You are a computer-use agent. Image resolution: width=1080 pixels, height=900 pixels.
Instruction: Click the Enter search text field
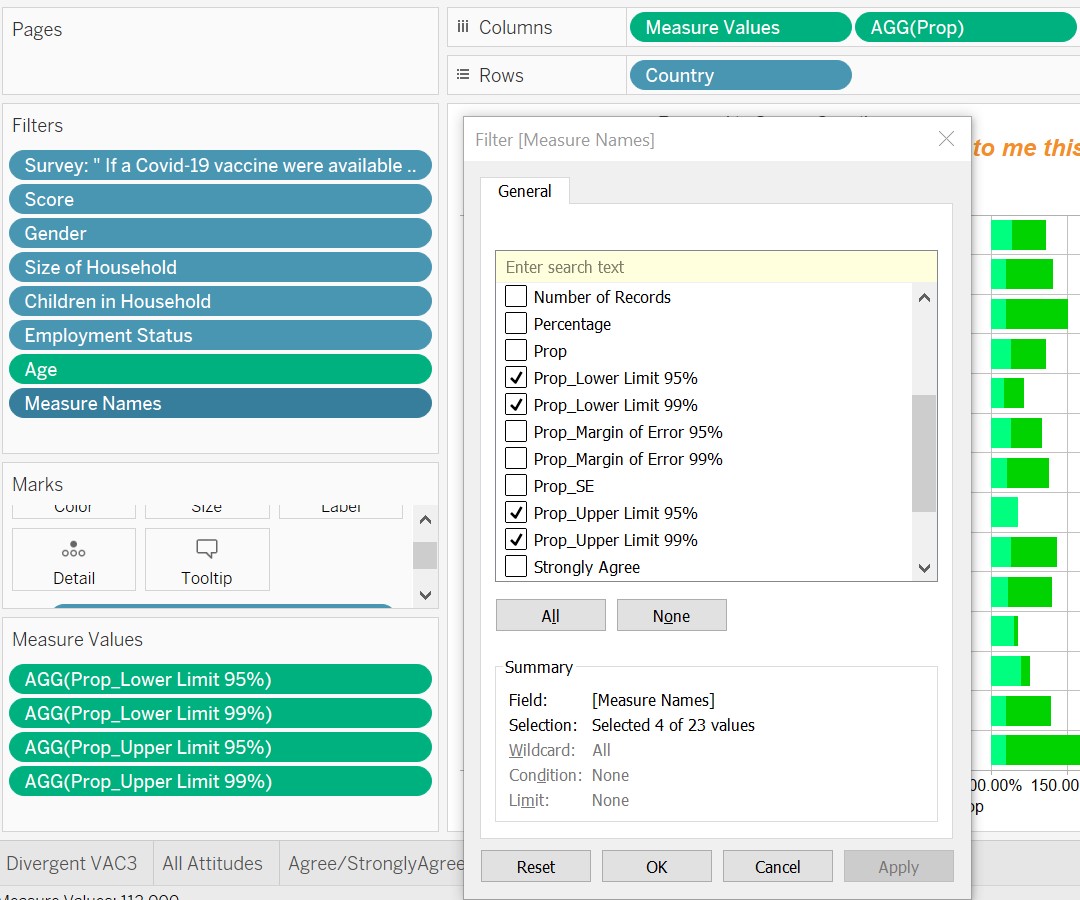point(715,267)
